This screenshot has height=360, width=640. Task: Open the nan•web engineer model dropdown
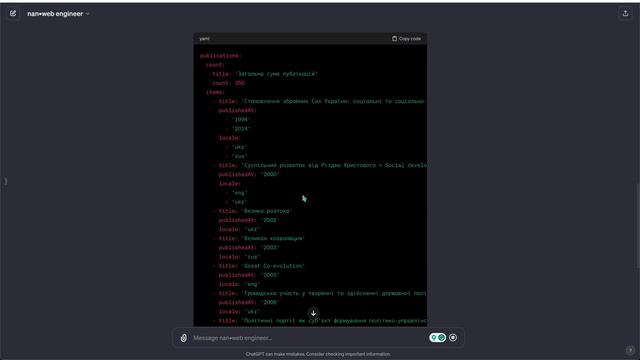click(x=58, y=14)
